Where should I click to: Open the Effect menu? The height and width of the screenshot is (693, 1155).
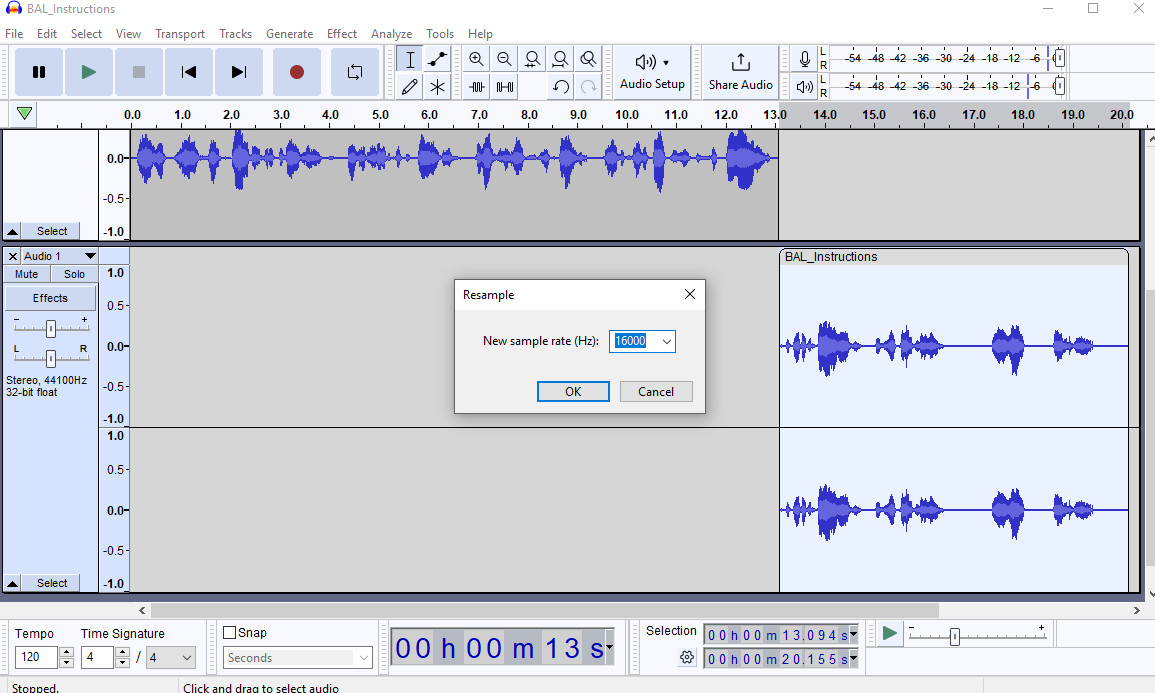coord(341,33)
